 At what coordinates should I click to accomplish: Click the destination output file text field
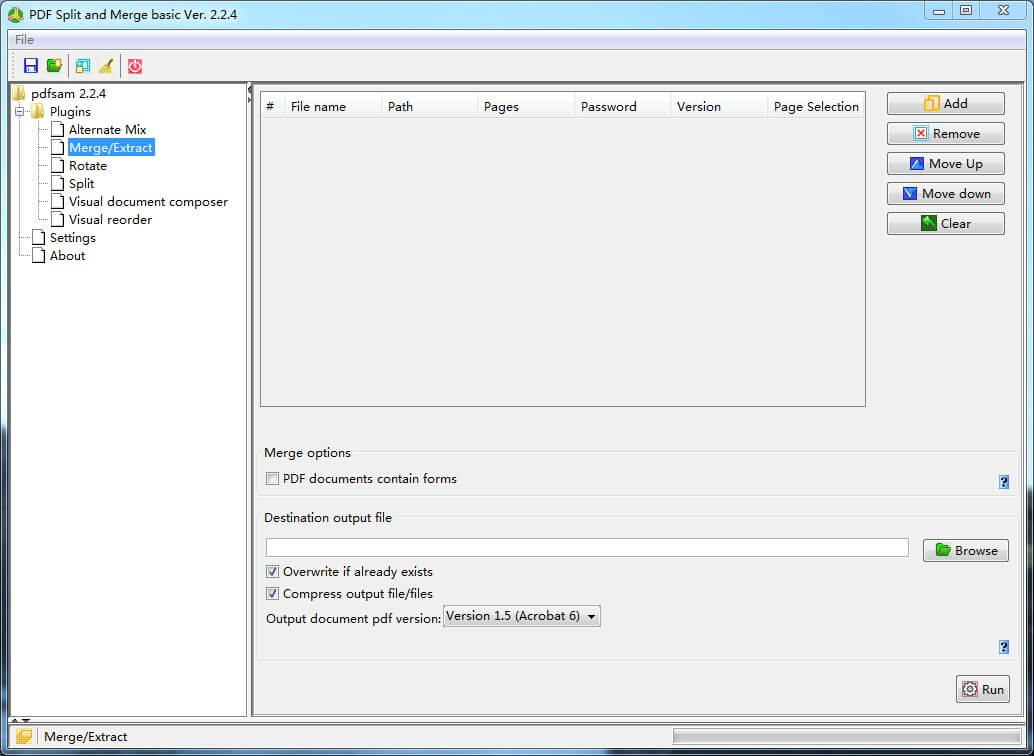pyautogui.click(x=587, y=548)
